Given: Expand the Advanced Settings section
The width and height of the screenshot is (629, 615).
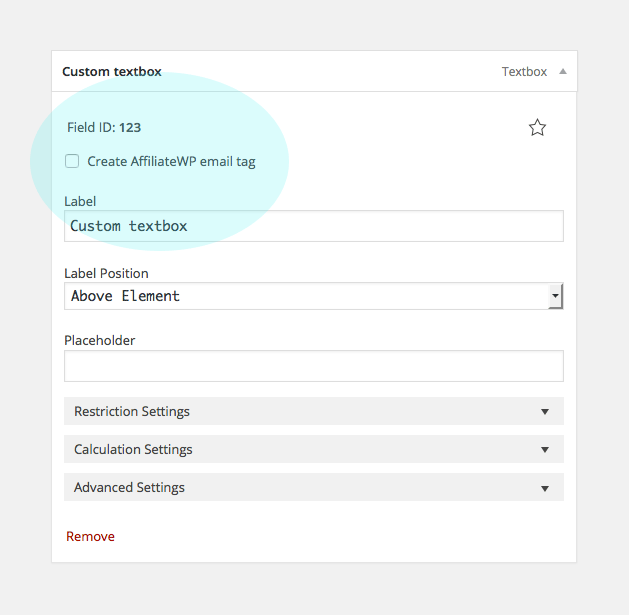Looking at the screenshot, I should tap(314, 487).
